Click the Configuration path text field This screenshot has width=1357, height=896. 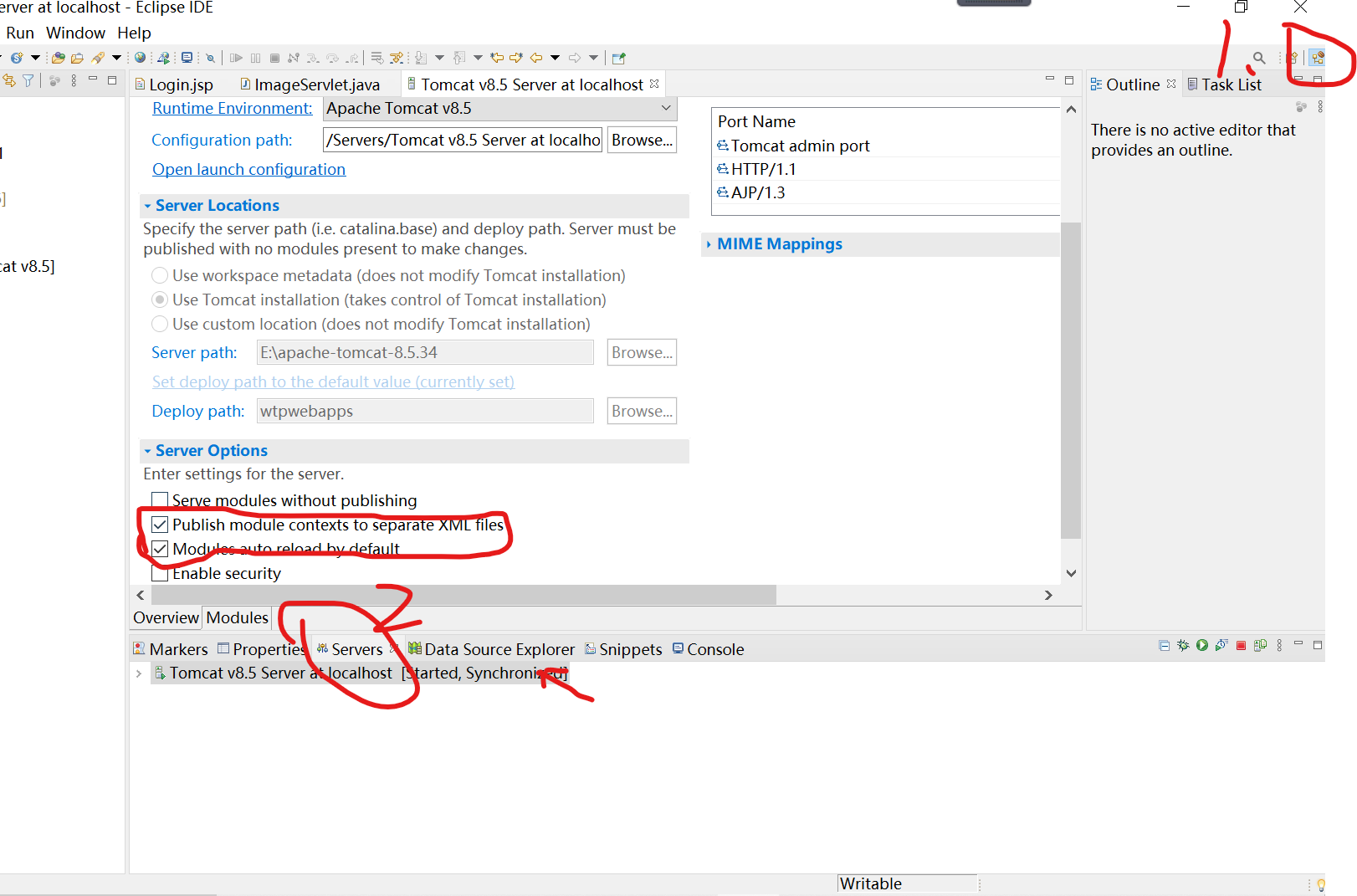tap(463, 140)
